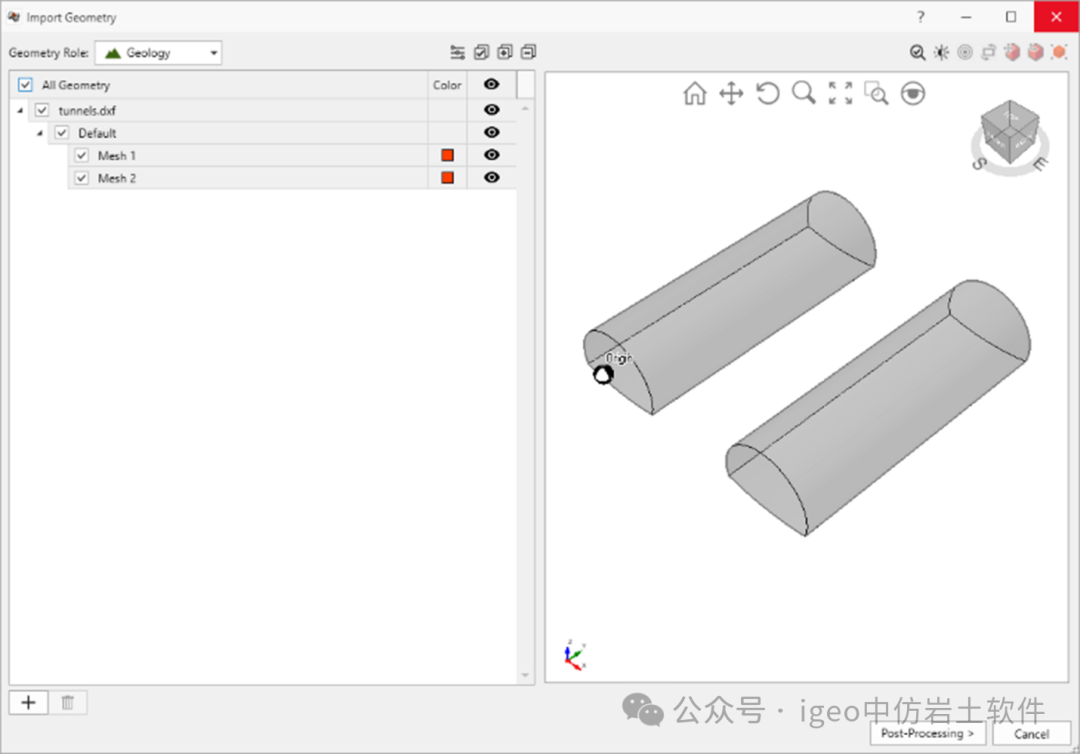Click the Post-Processing button
Image resolution: width=1080 pixels, height=754 pixels.
click(927, 733)
